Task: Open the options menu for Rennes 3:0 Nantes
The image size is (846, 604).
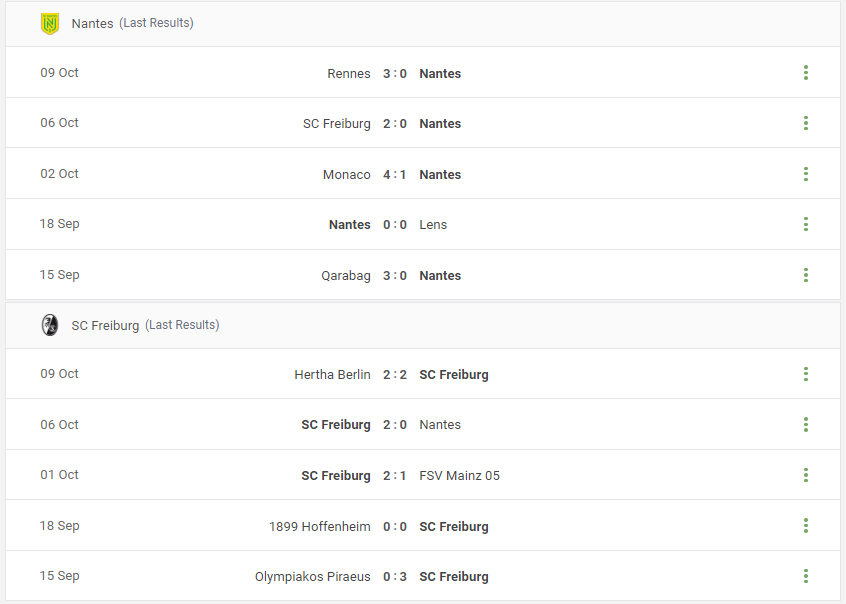Action: pos(806,73)
